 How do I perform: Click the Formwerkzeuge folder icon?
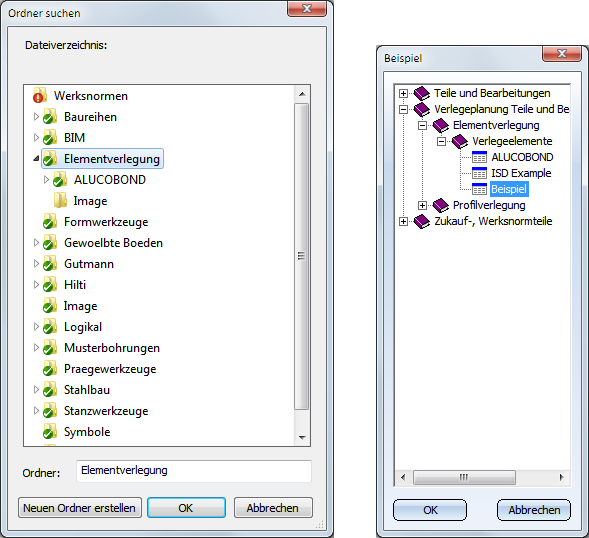[50, 222]
